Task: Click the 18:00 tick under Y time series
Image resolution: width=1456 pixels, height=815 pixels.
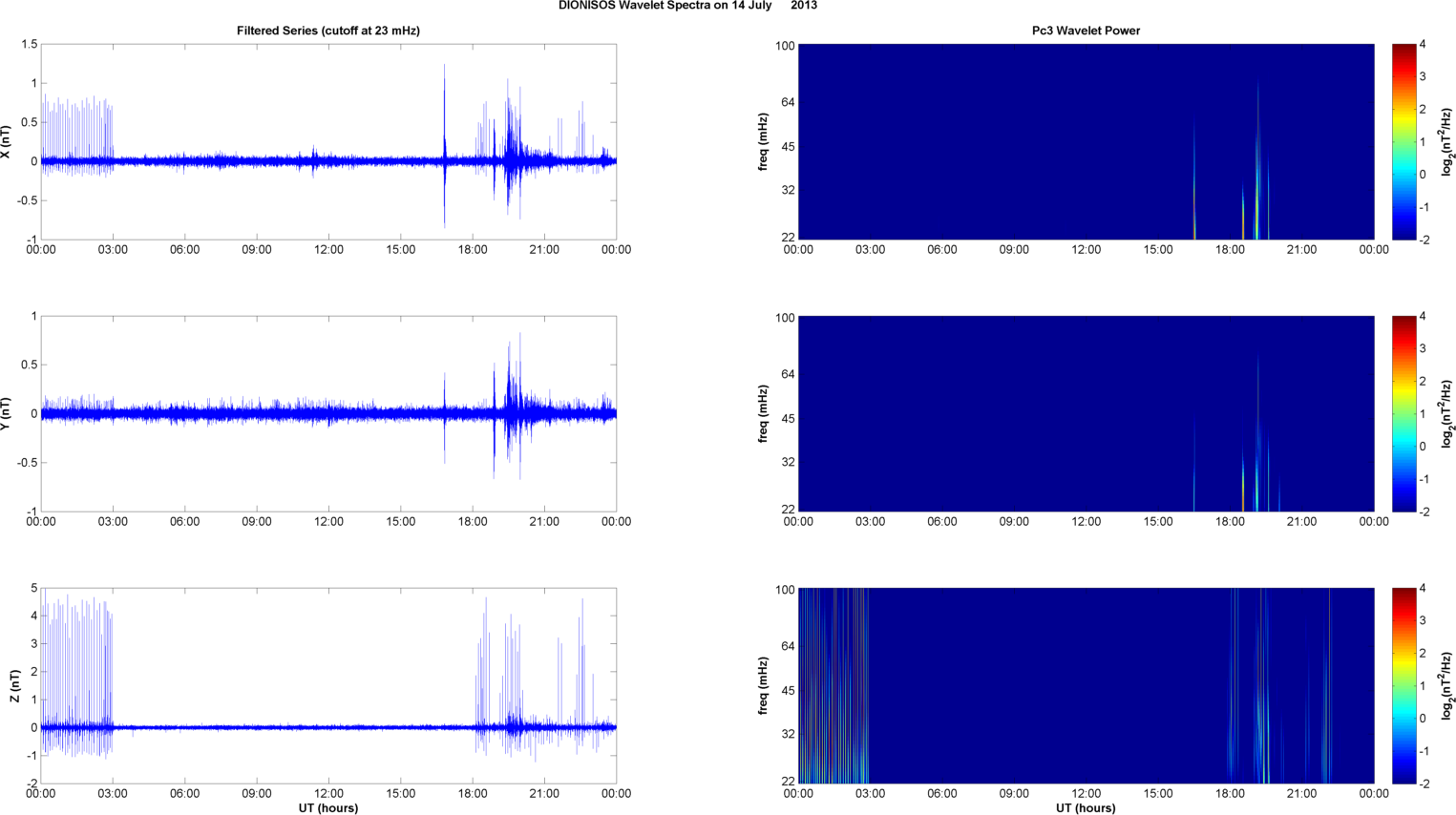Action: tap(473, 522)
